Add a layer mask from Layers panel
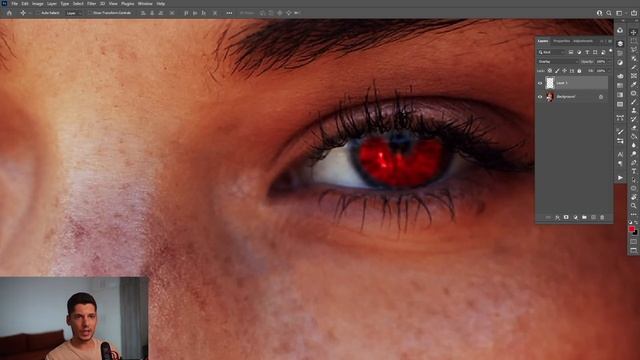Viewport: 640px width, 360px height. [x=566, y=218]
